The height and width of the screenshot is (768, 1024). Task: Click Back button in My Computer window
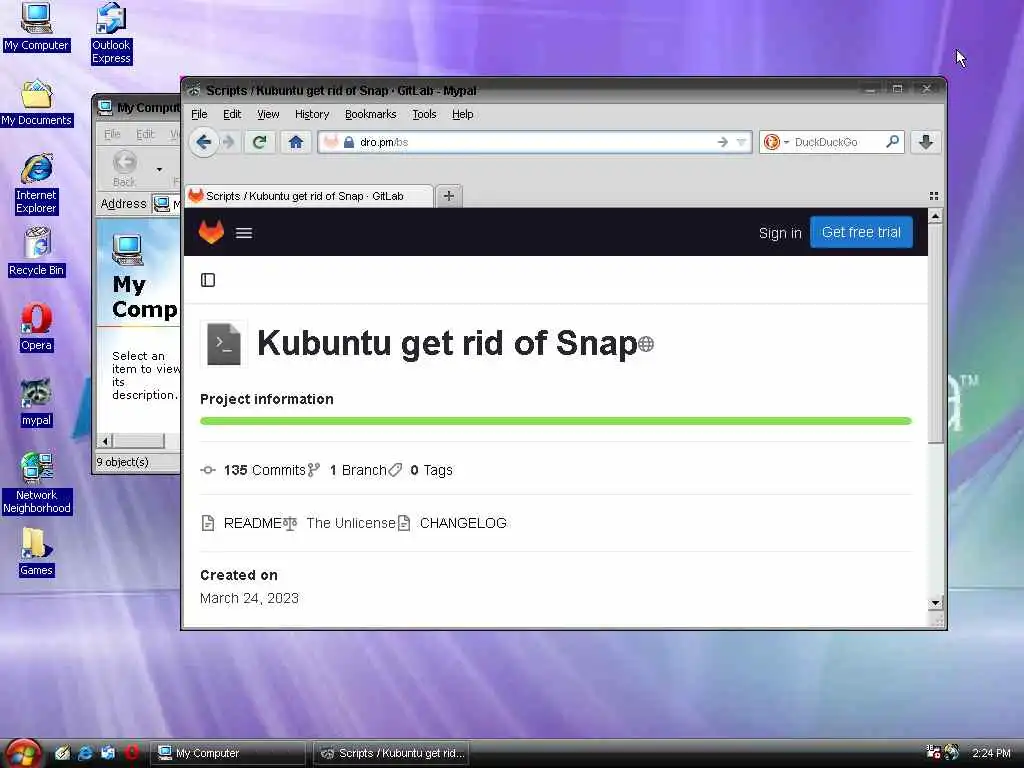pyautogui.click(x=124, y=169)
